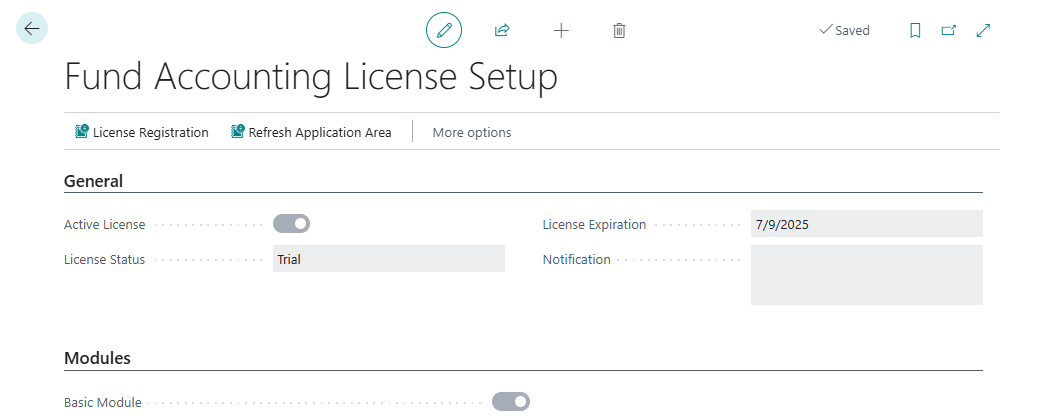
Task: Click the Saved status indicator
Action: point(844,30)
